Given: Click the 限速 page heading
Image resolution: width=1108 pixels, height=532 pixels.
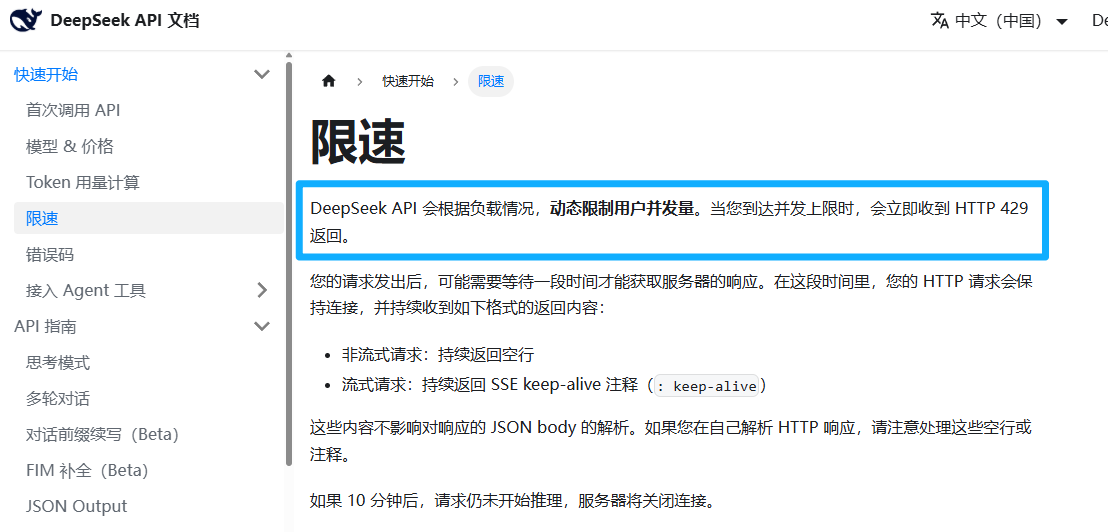Looking at the screenshot, I should click(358, 141).
